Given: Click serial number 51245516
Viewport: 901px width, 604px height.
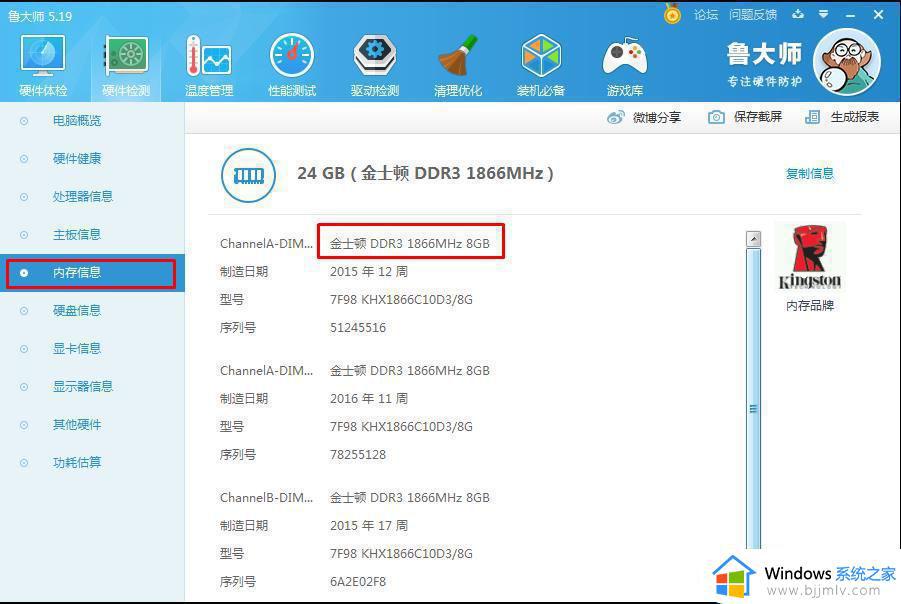Looking at the screenshot, I should pos(358,328).
